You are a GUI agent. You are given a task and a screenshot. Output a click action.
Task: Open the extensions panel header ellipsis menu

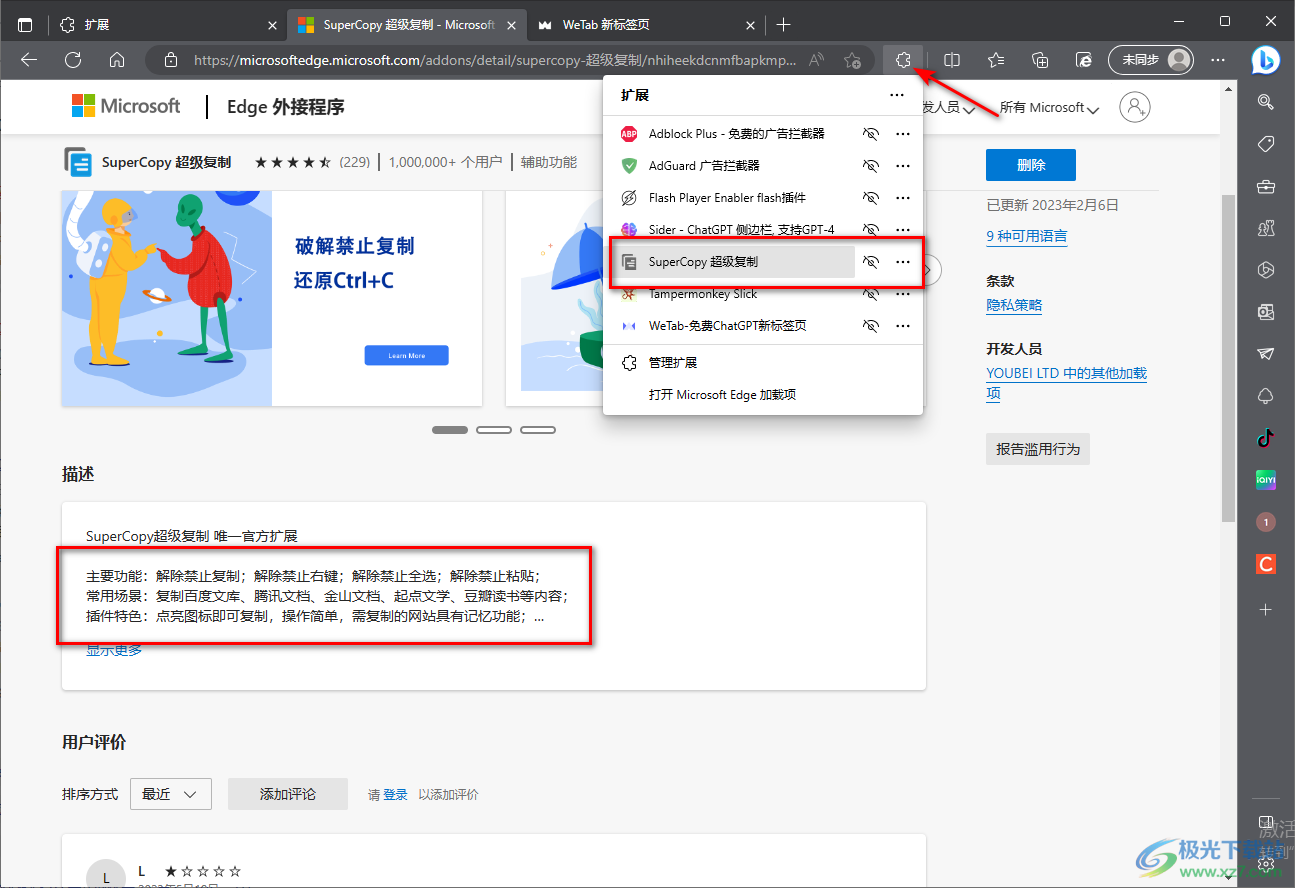point(896,95)
